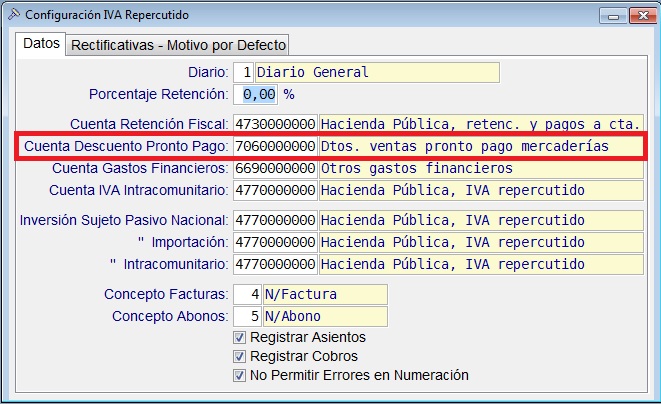Click the N/Factura description field
The height and width of the screenshot is (404, 661).
click(325, 294)
